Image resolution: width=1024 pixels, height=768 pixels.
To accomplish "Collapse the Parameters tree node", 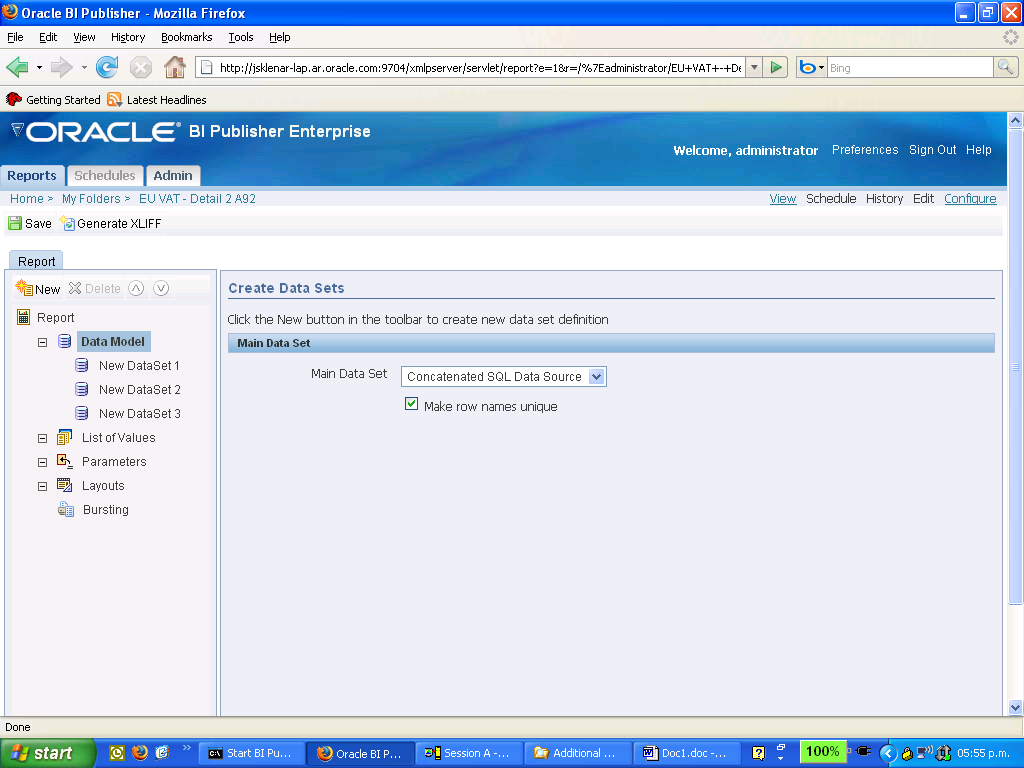I will pos(42,462).
